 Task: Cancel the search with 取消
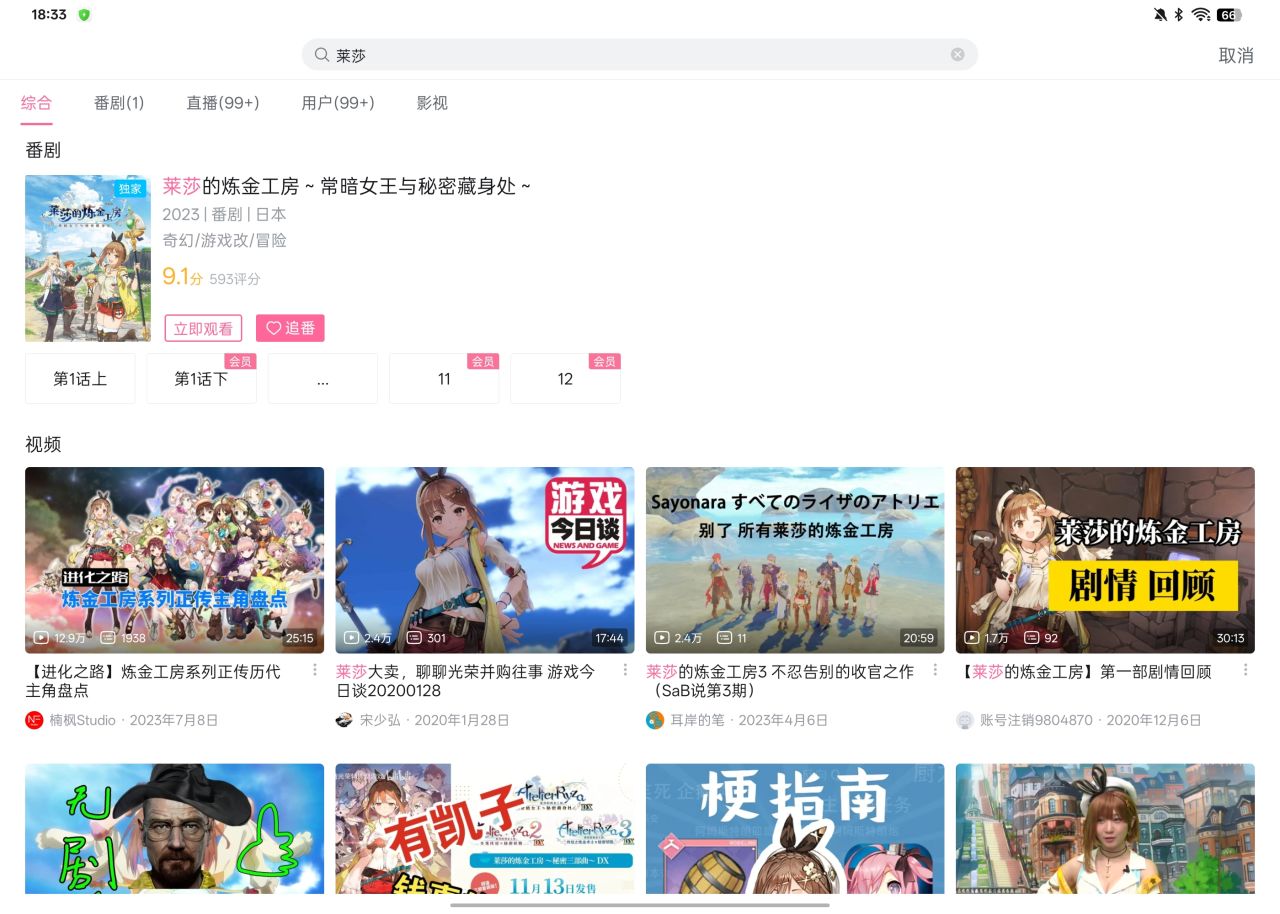(1236, 56)
